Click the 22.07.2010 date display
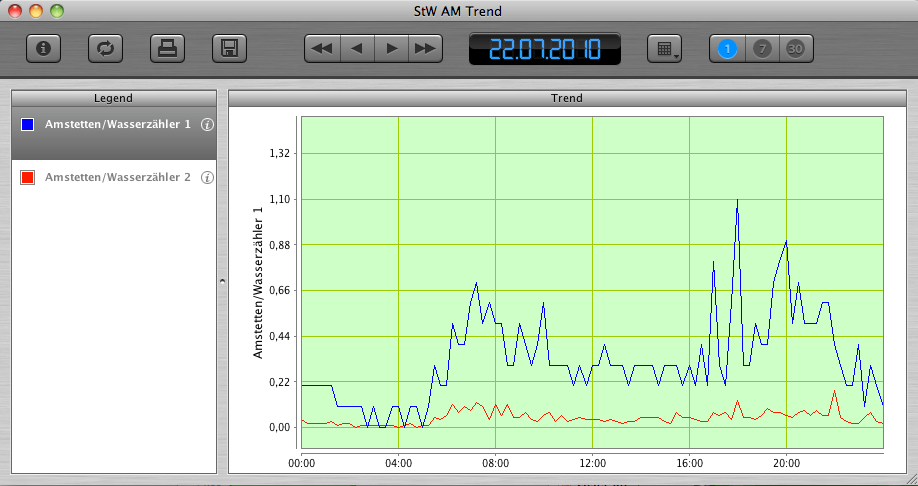Screen dimensions: 918x486 coord(545,48)
